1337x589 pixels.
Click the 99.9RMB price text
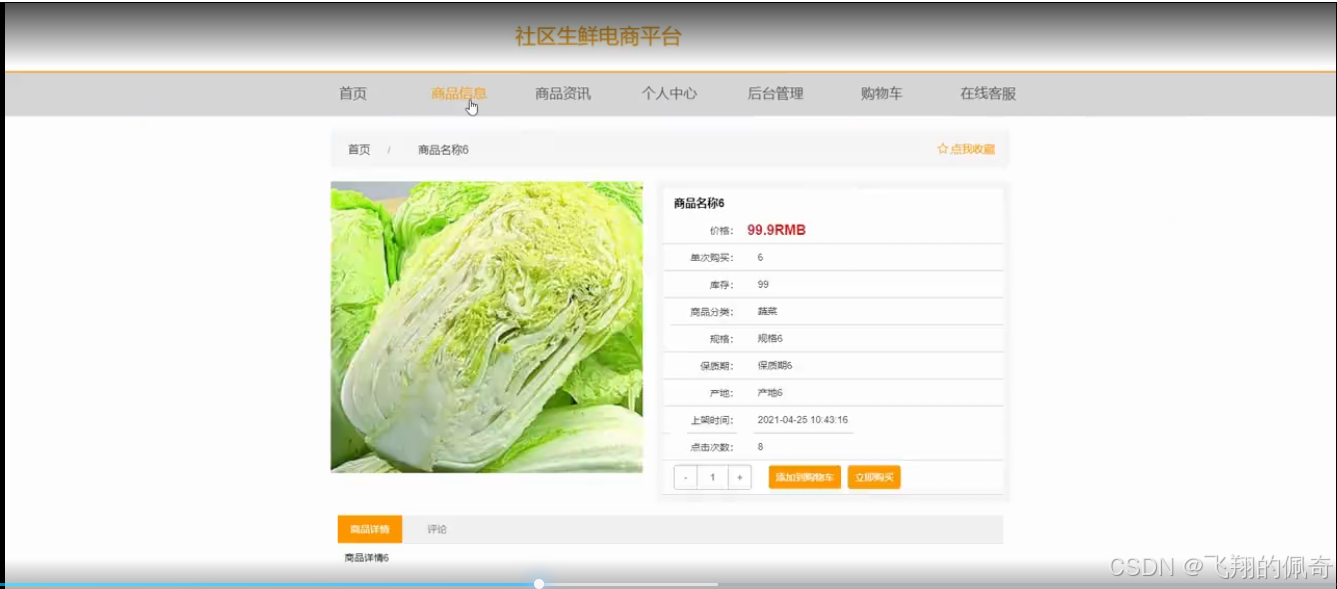point(776,230)
